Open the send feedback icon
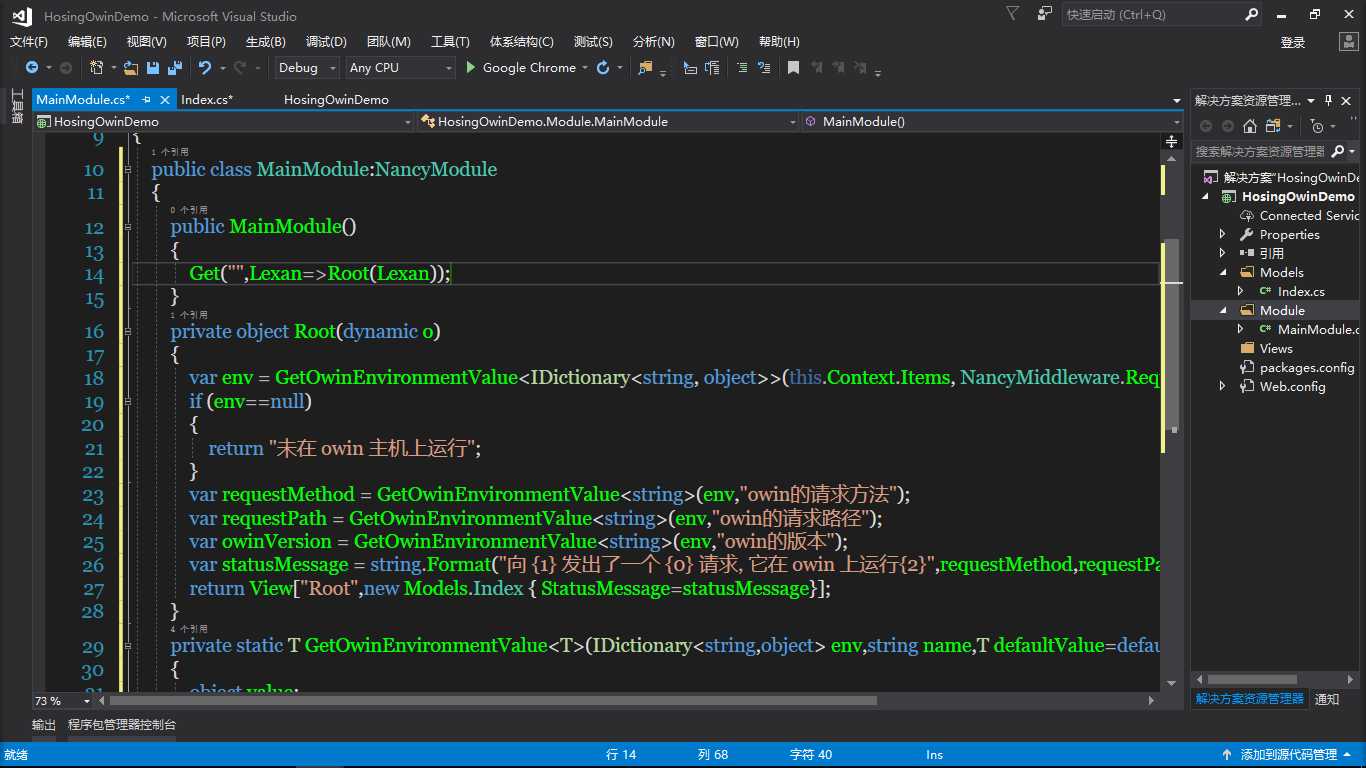 tap(1045, 14)
